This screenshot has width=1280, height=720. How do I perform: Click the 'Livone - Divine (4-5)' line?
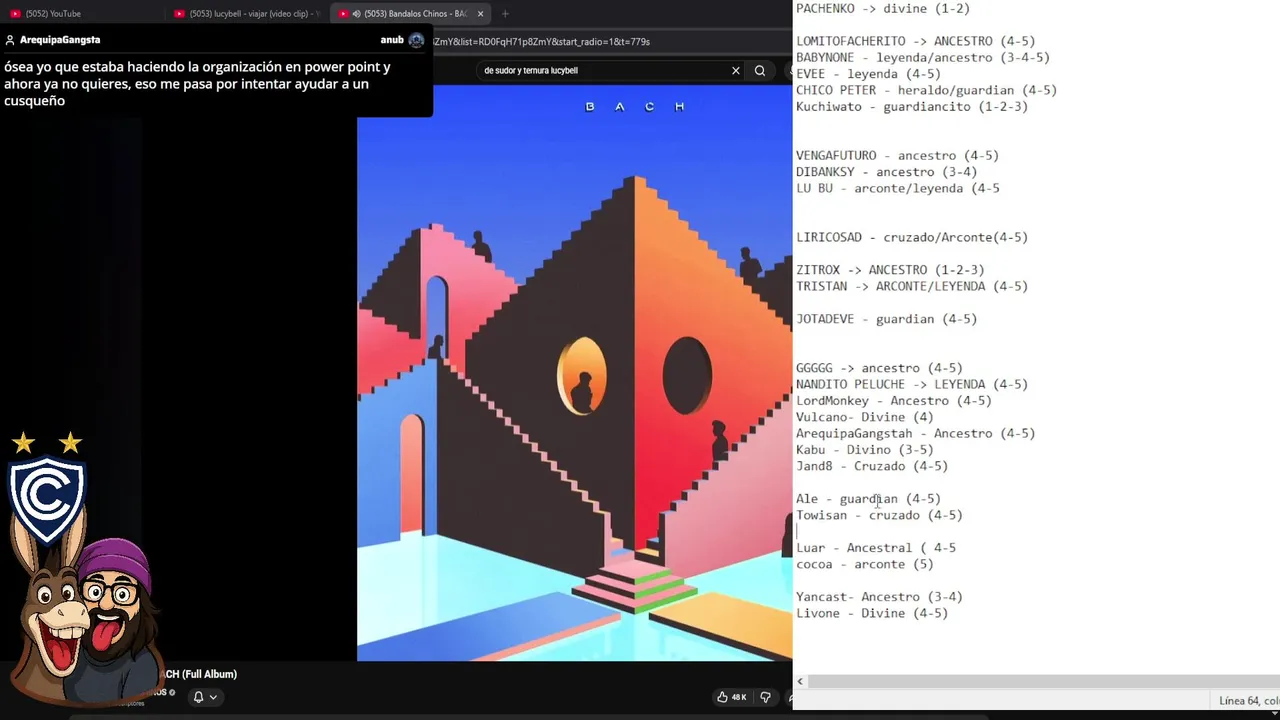[872, 613]
